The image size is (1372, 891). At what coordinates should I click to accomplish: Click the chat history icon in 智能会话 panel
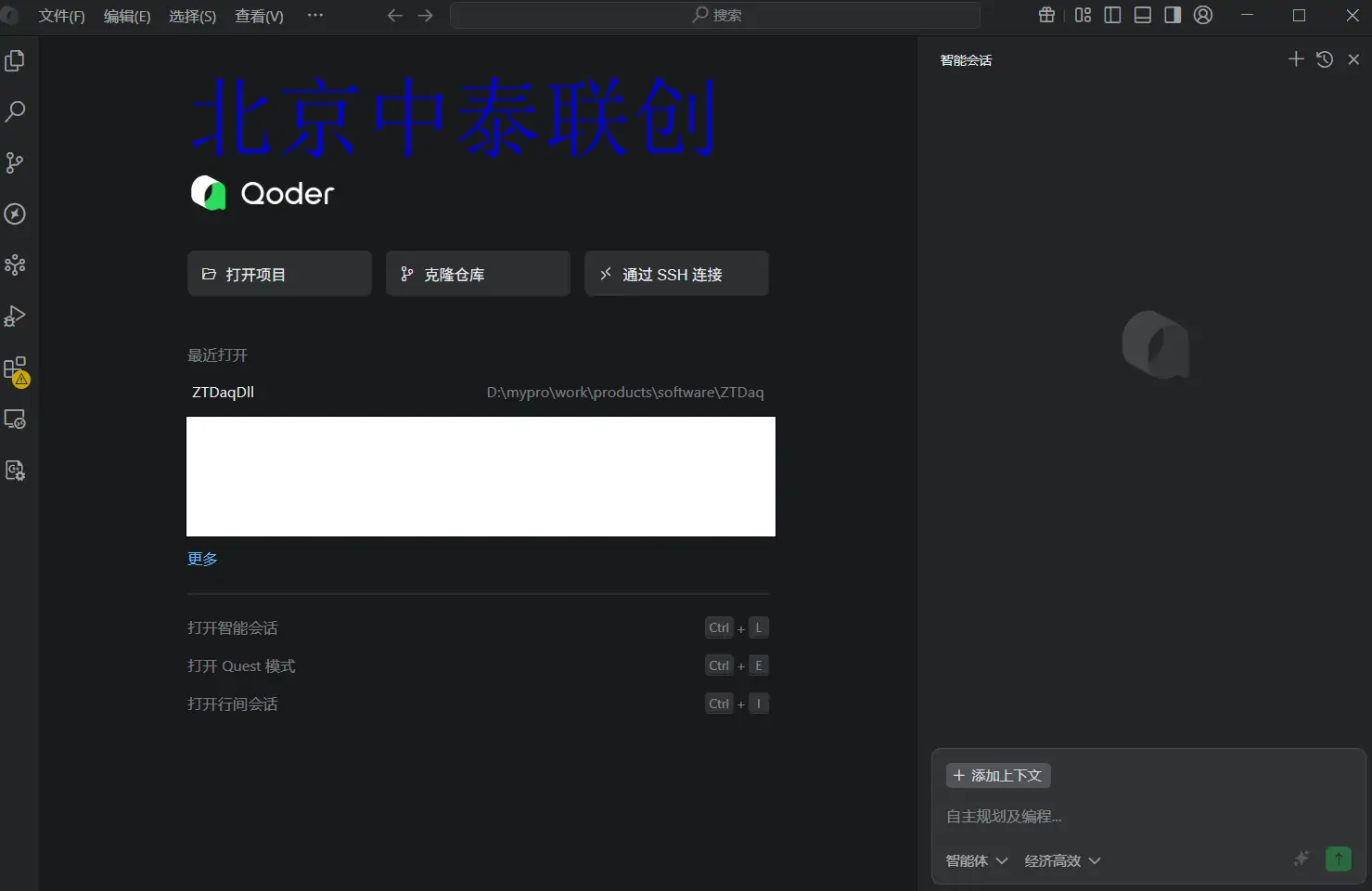tap(1324, 59)
